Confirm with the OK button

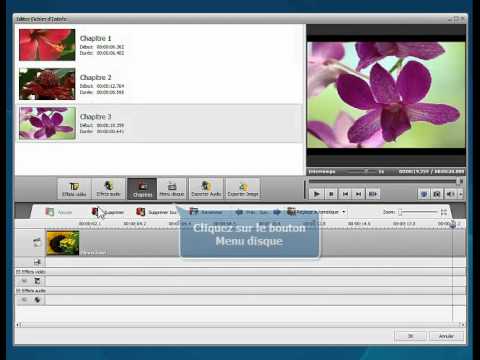point(410,336)
